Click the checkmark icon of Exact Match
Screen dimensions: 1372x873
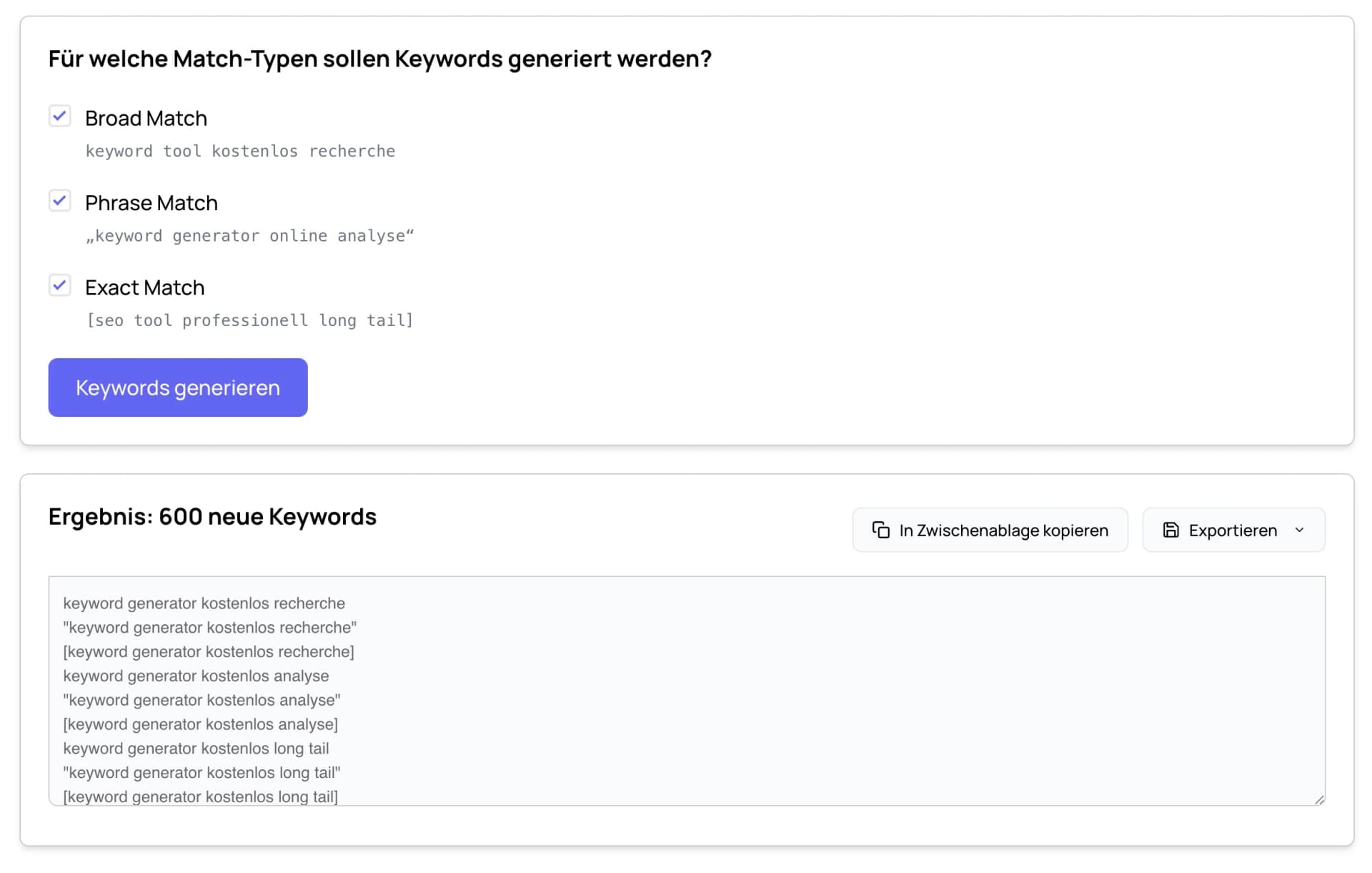(60, 285)
